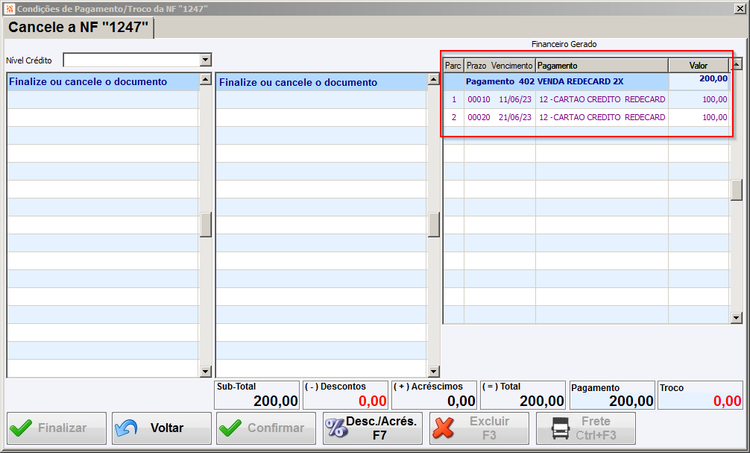Click the middle list's scrollbar thumb
The image size is (750, 453).
pyautogui.click(x=434, y=225)
